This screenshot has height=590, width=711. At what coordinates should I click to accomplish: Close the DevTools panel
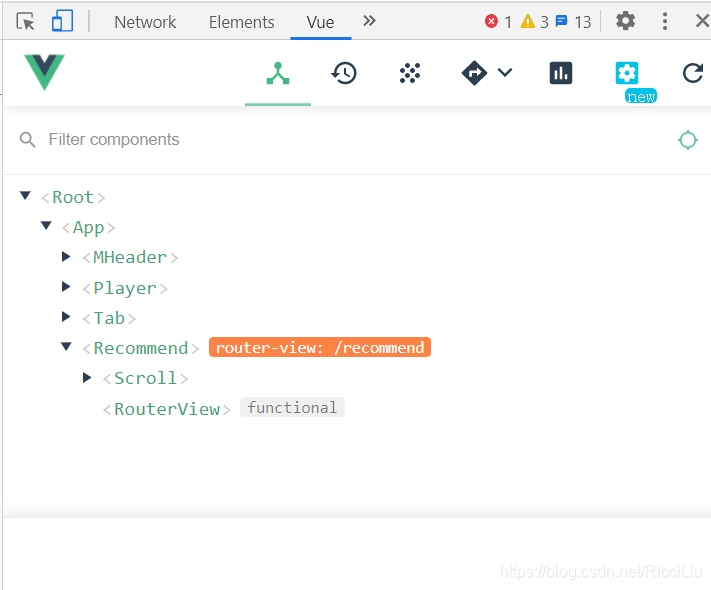coord(702,21)
